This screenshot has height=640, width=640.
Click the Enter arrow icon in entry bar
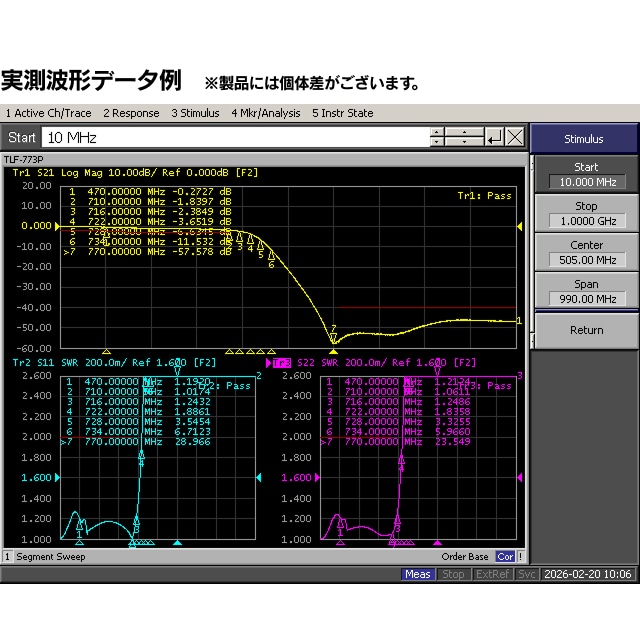(x=495, y=137)
